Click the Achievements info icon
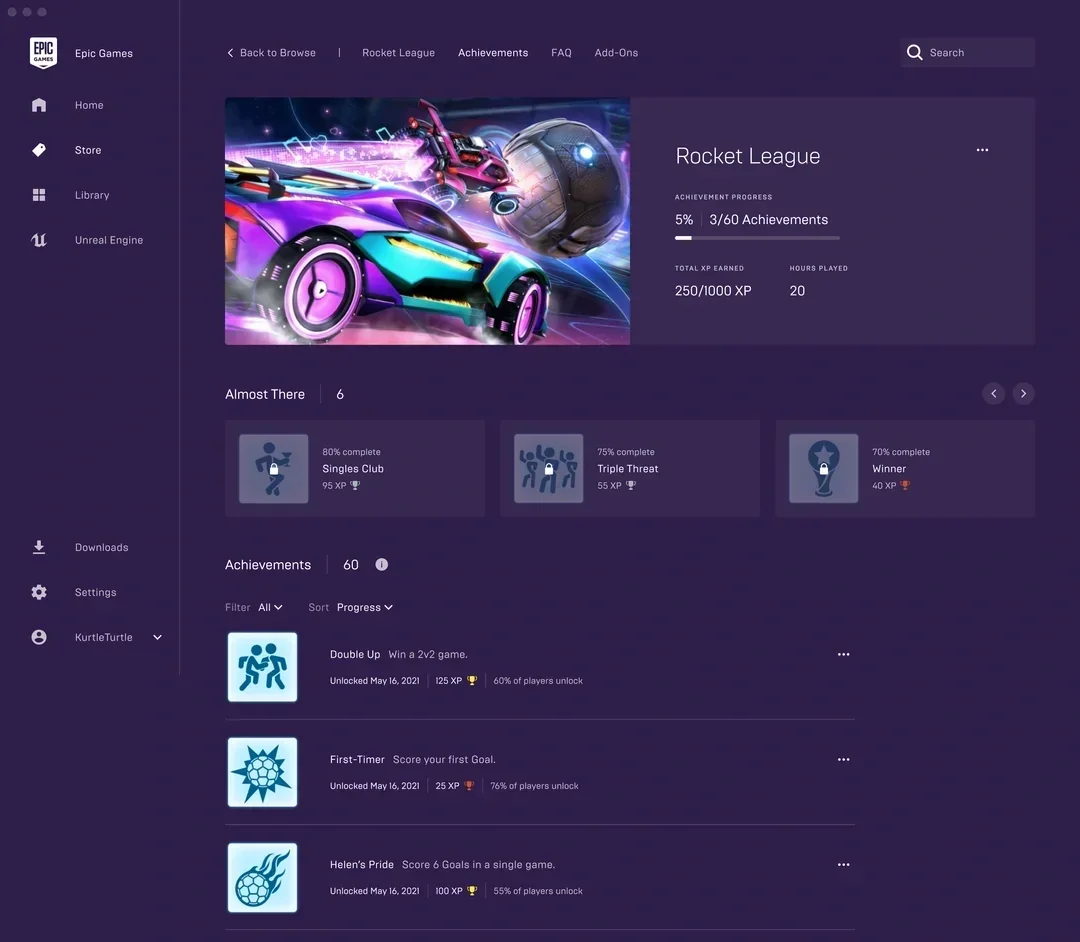This screenshot has height=942, width=1080. click(382, 565)
